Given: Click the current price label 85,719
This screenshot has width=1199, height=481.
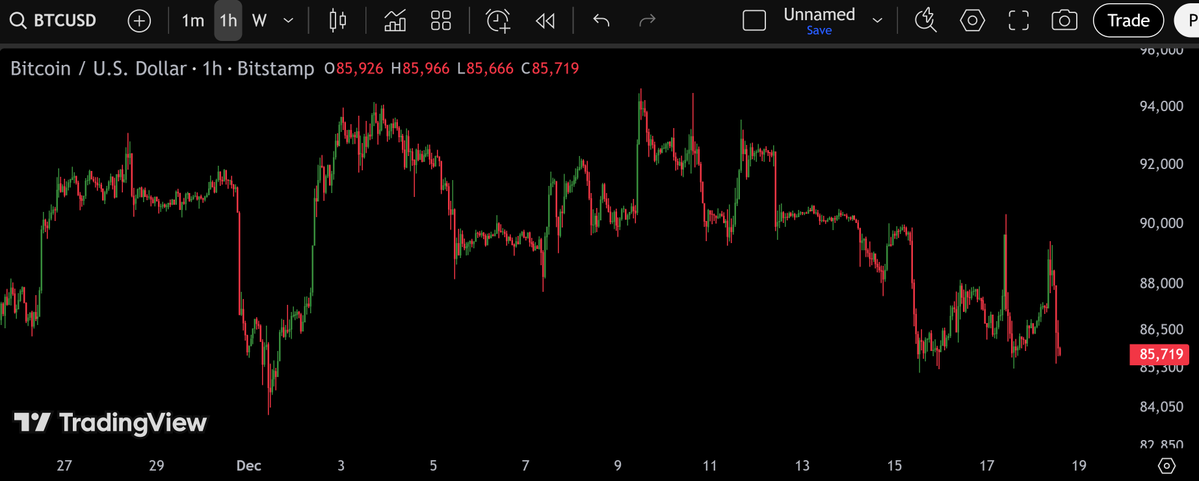Looking at the screenshot, I should 1160,355.
